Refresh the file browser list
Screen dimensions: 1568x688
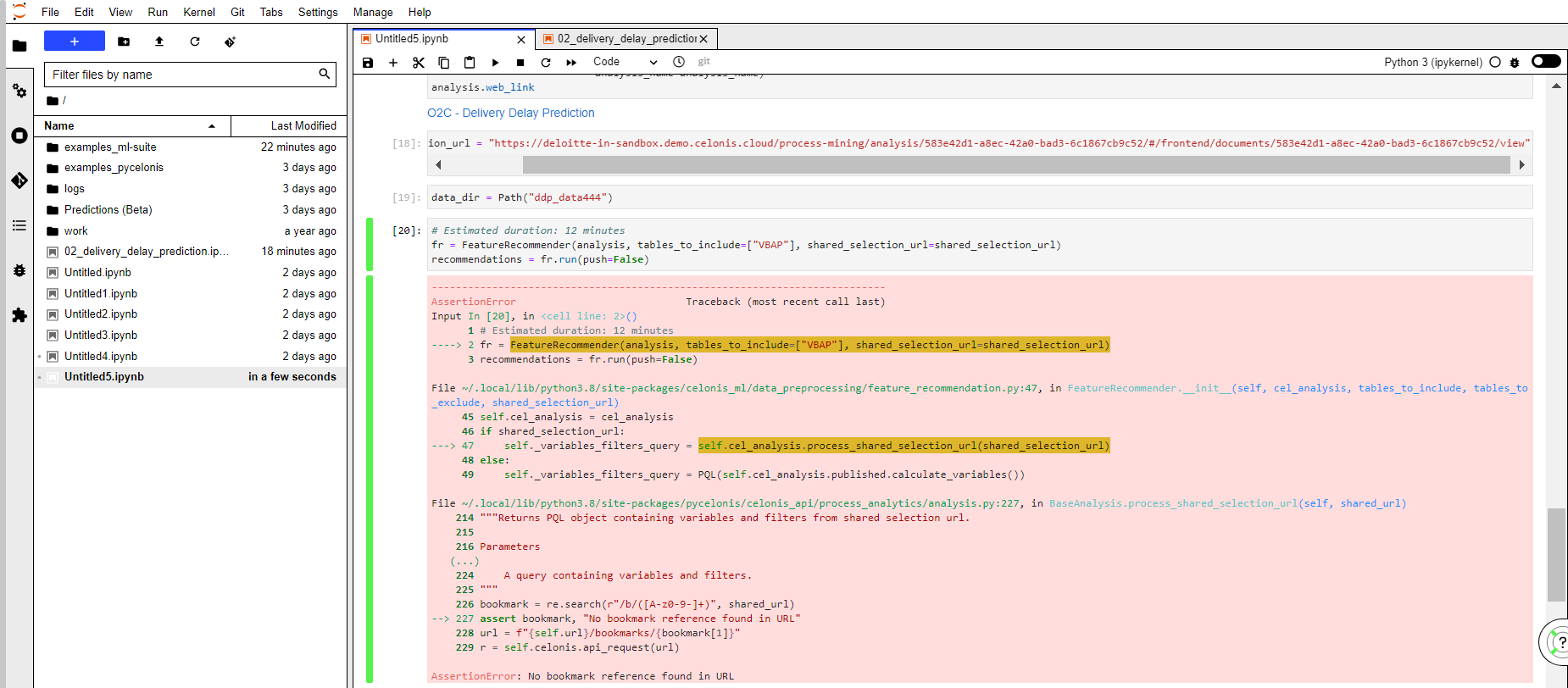pyautogui.click(x=195, y=42)
